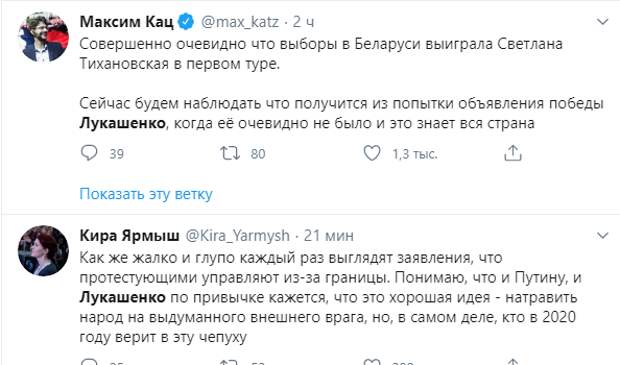Image resolution: width=620 pixels, height=365 pixels.
Task: Open the Максим Кац display name
Action: click(x=127, y=22)
